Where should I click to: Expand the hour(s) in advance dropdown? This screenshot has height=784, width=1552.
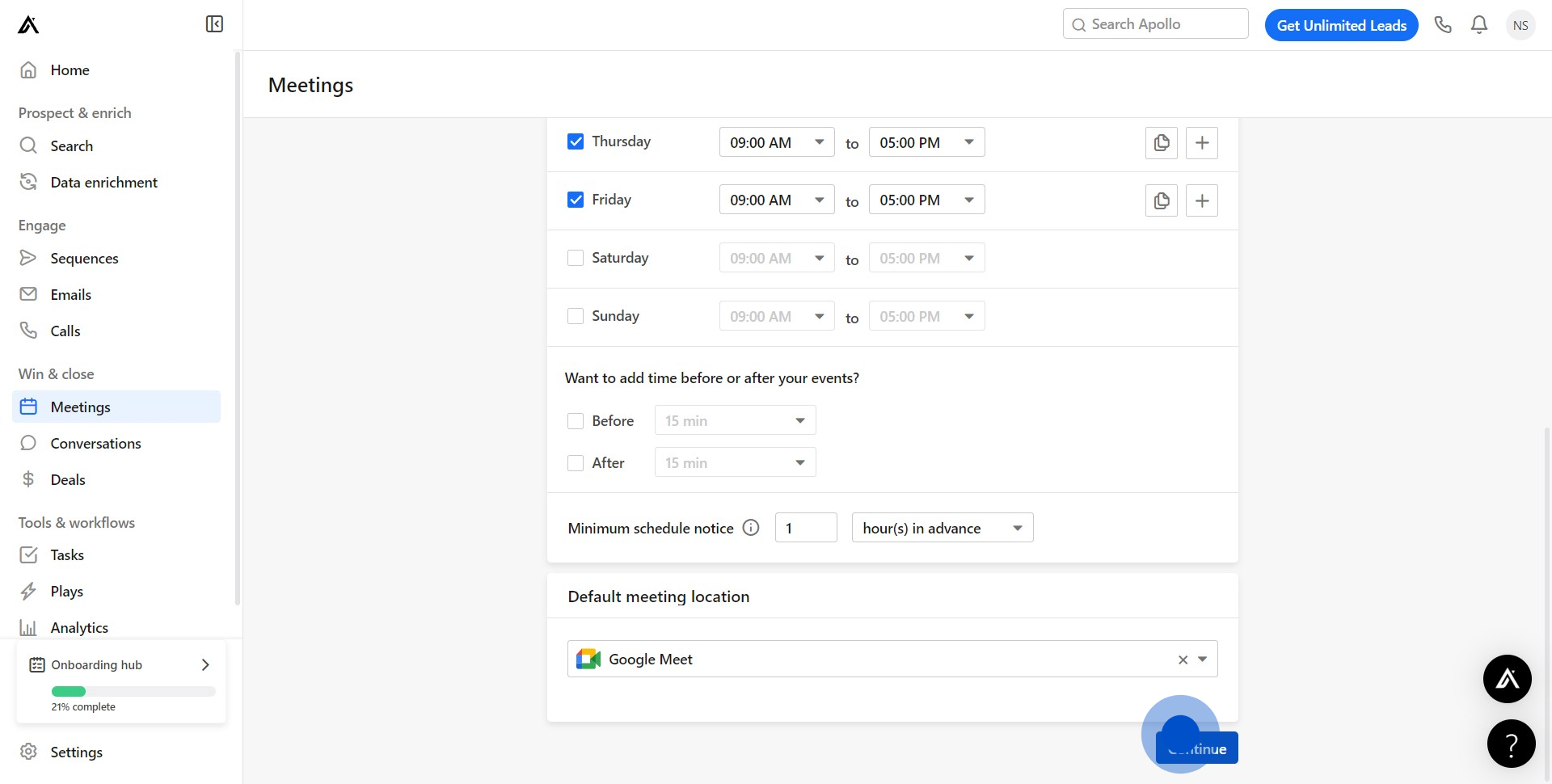(942, 528)
